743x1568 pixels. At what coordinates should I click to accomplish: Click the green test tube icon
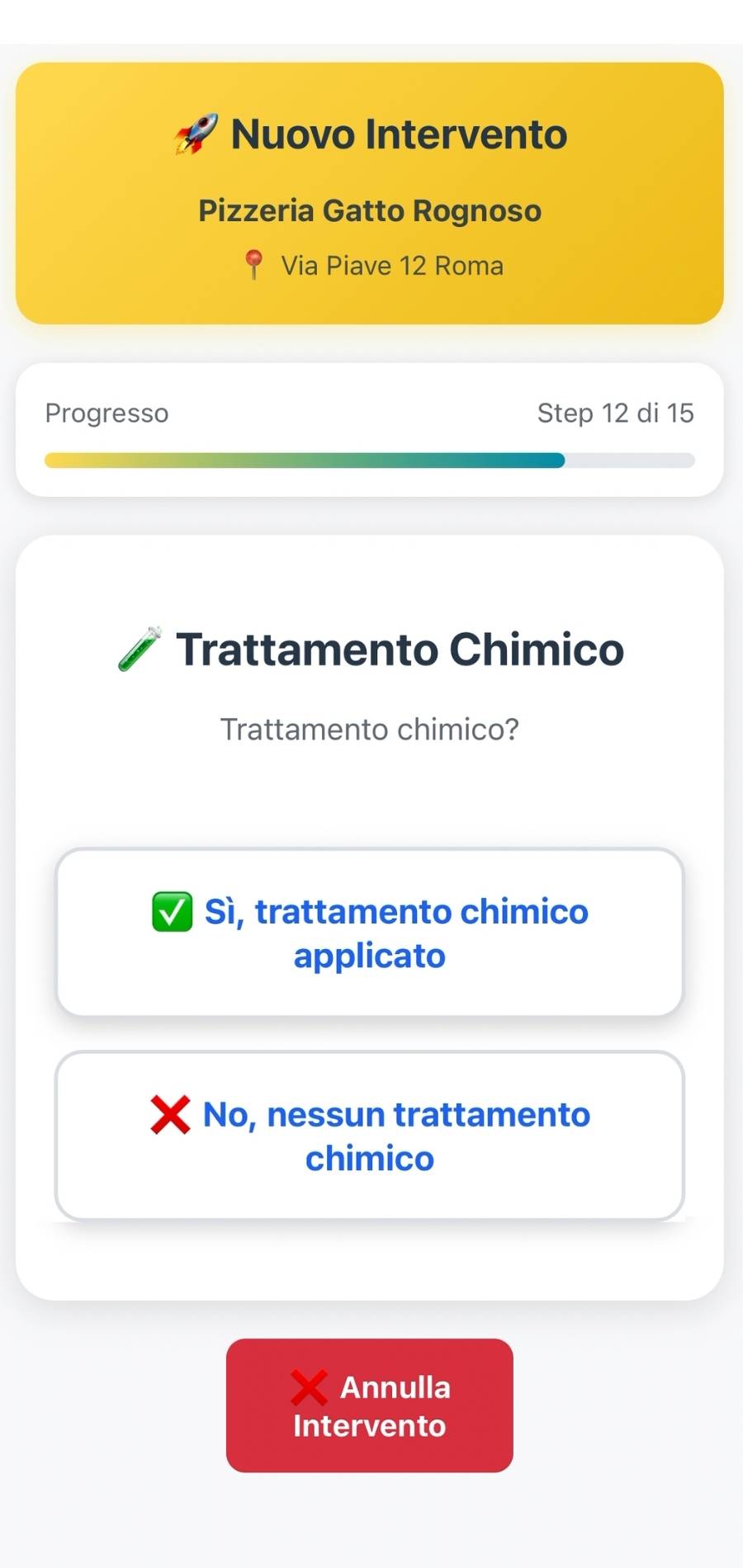click(x=140, y=649)
